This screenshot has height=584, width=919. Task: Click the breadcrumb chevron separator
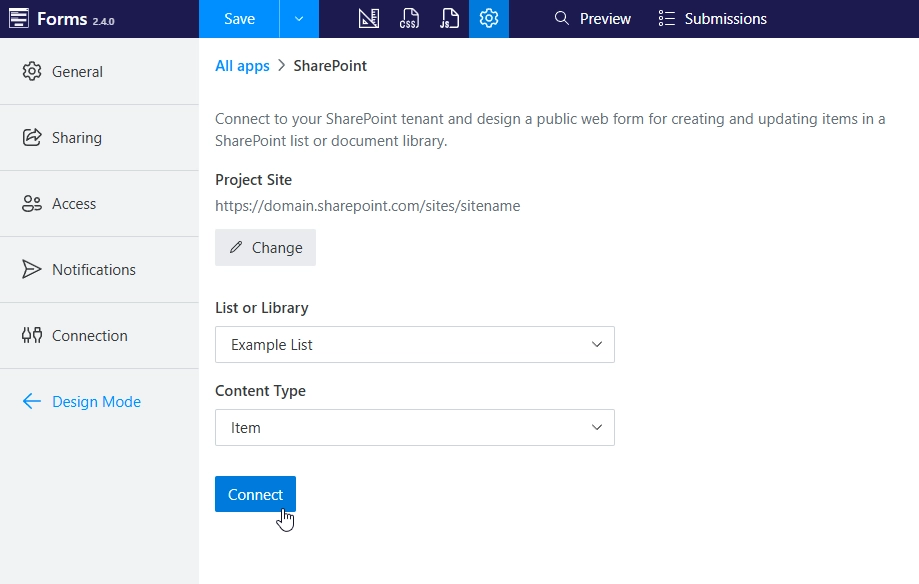coord(281,65)
